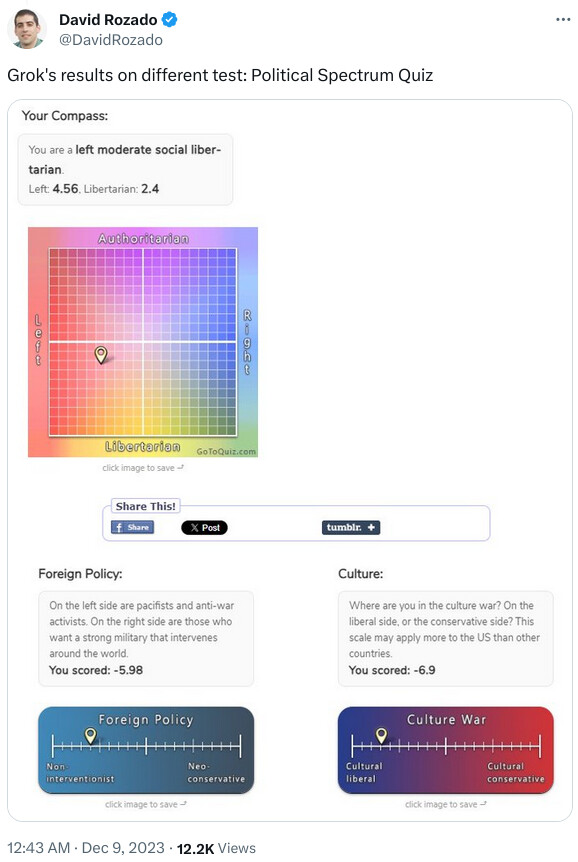Click the 12.2K Views count
This screenshot has height=862, width=578.
click(x=216, y=848)
